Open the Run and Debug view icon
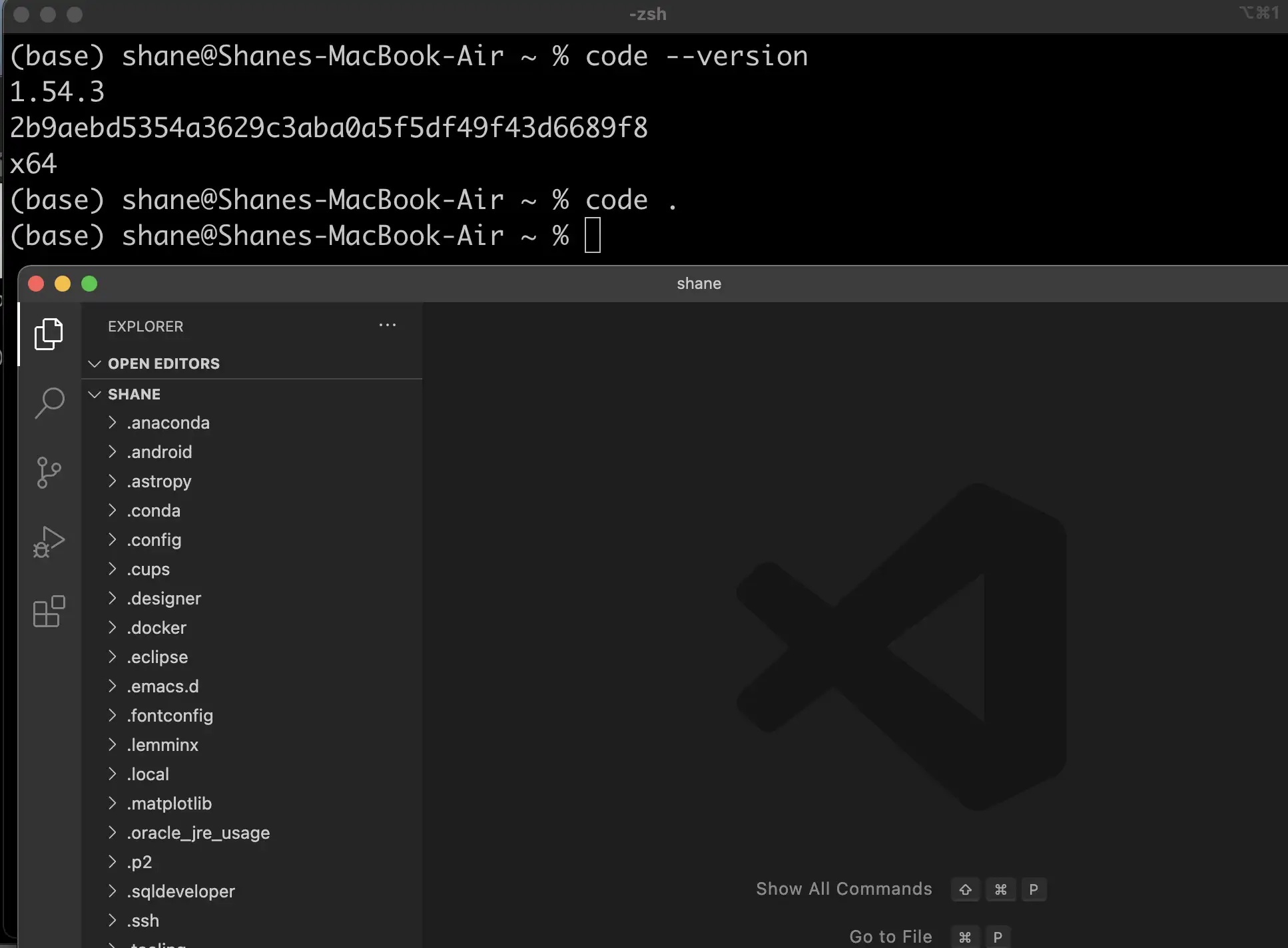 coord(49,542)
